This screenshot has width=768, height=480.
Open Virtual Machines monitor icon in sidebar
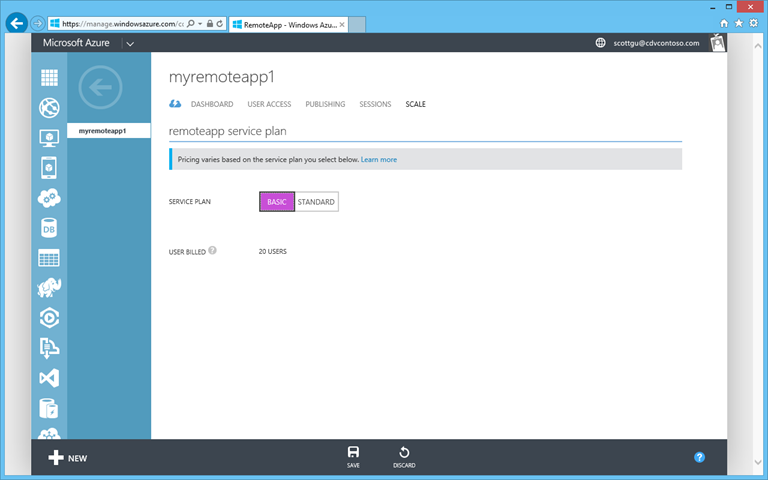[49, 138]
